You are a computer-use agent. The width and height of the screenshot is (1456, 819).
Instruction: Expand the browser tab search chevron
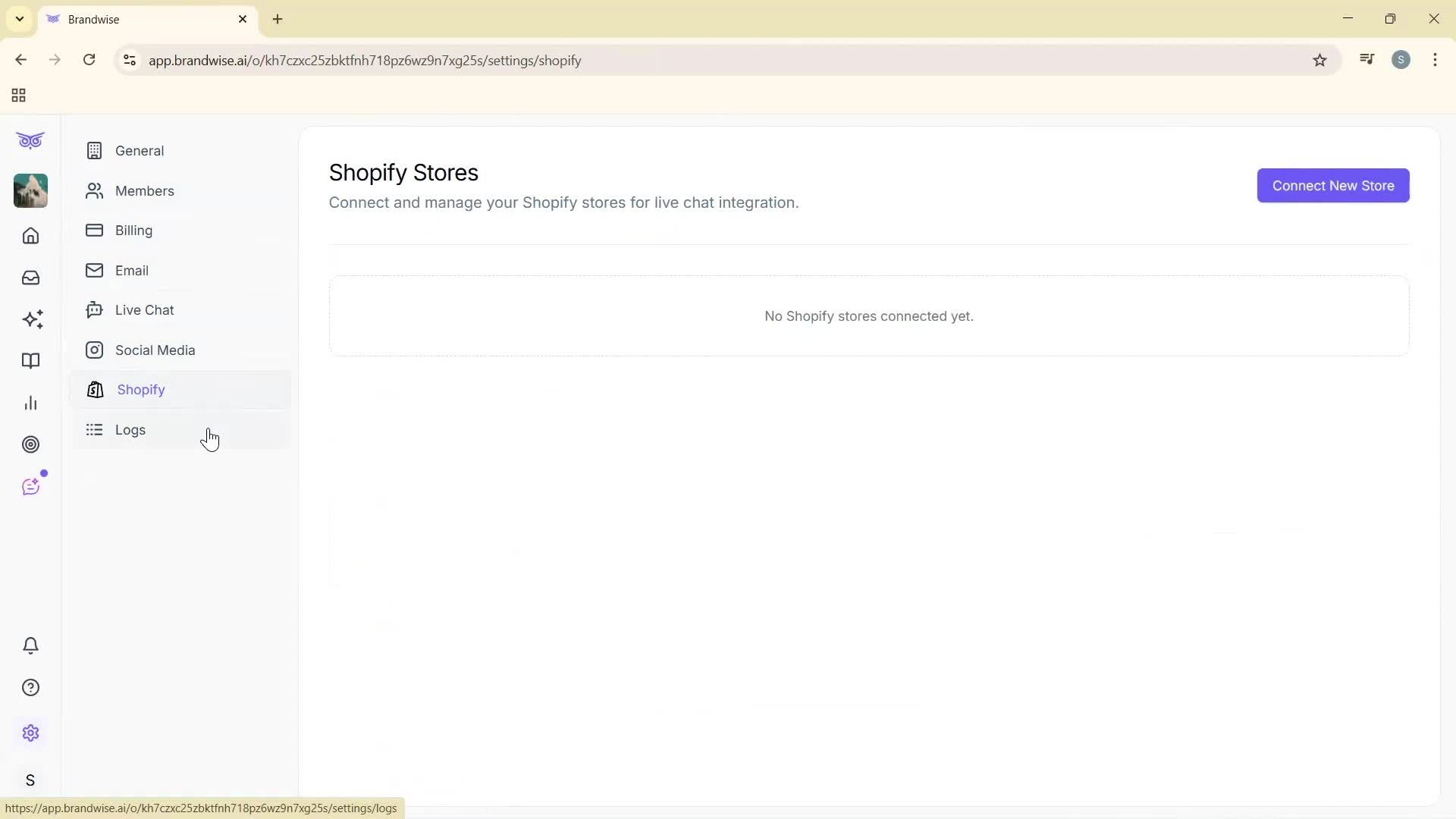pyautogui.click(x=19, y=18)
